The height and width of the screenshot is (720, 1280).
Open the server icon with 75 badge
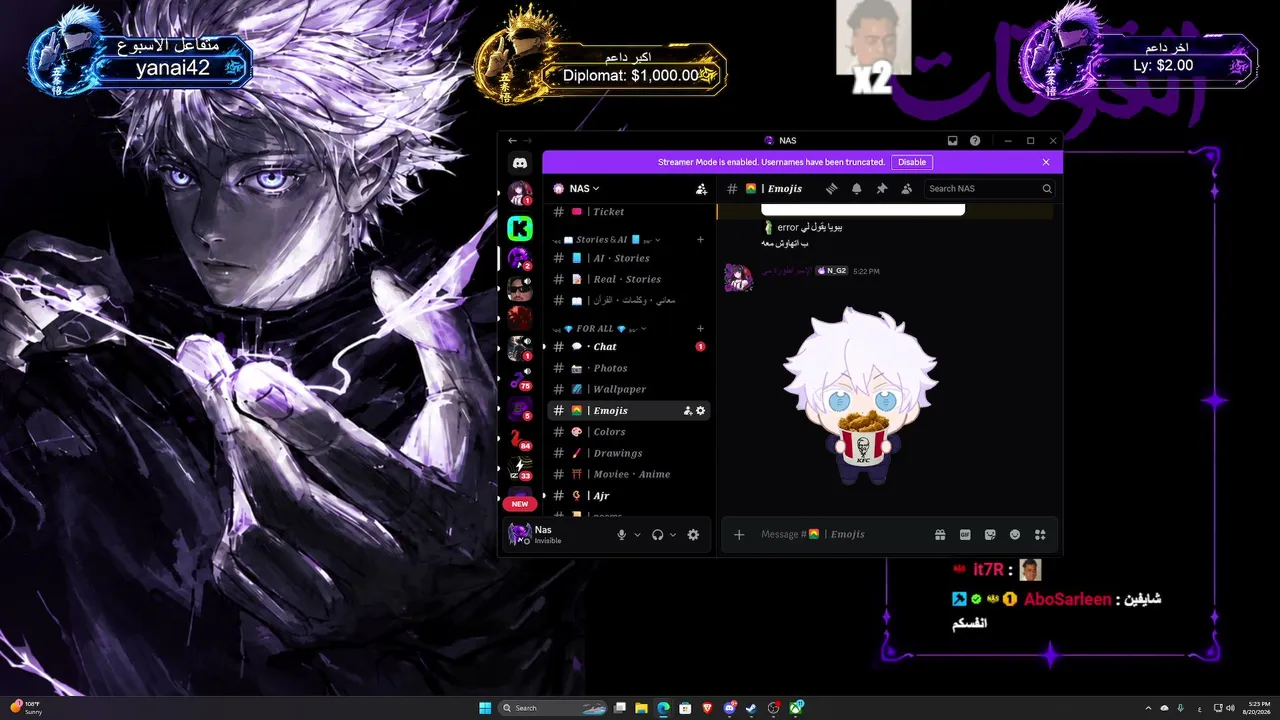tap(520, 379)
